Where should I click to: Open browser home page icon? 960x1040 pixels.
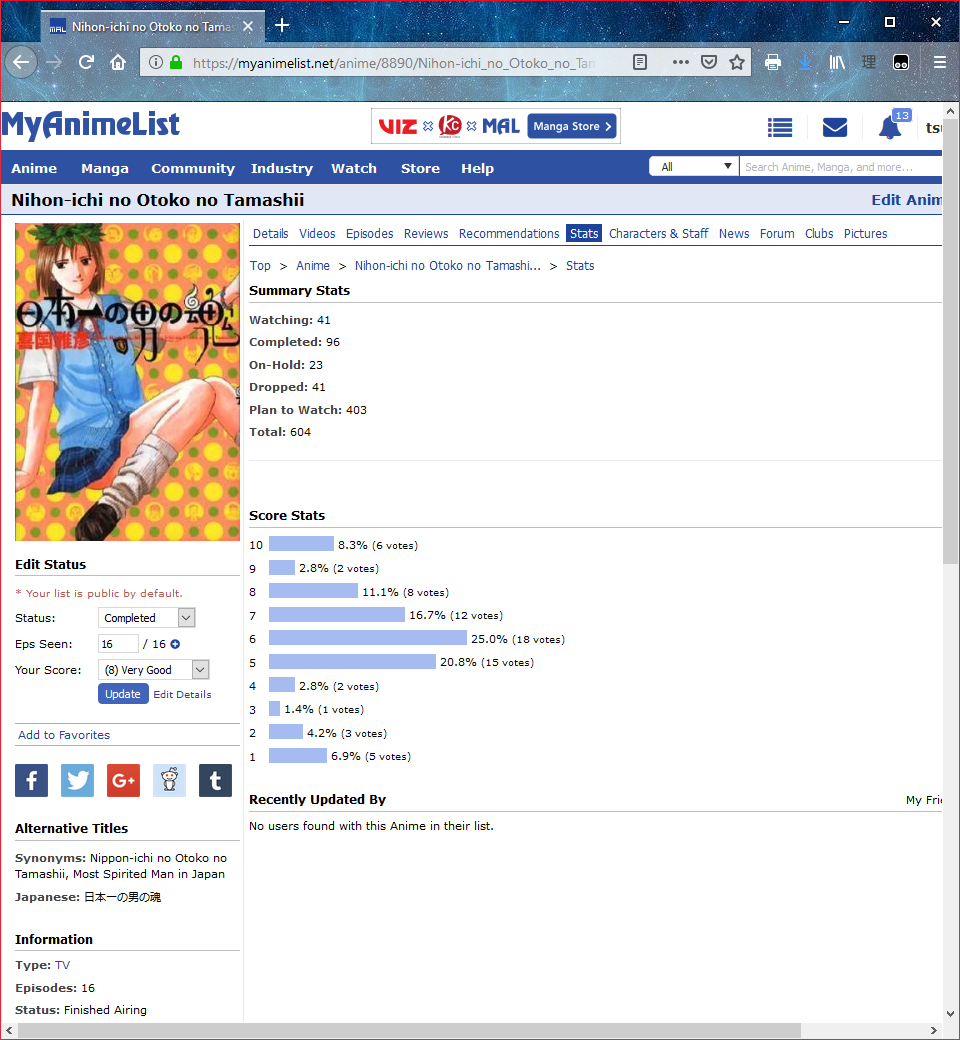(x=118, y=62)
